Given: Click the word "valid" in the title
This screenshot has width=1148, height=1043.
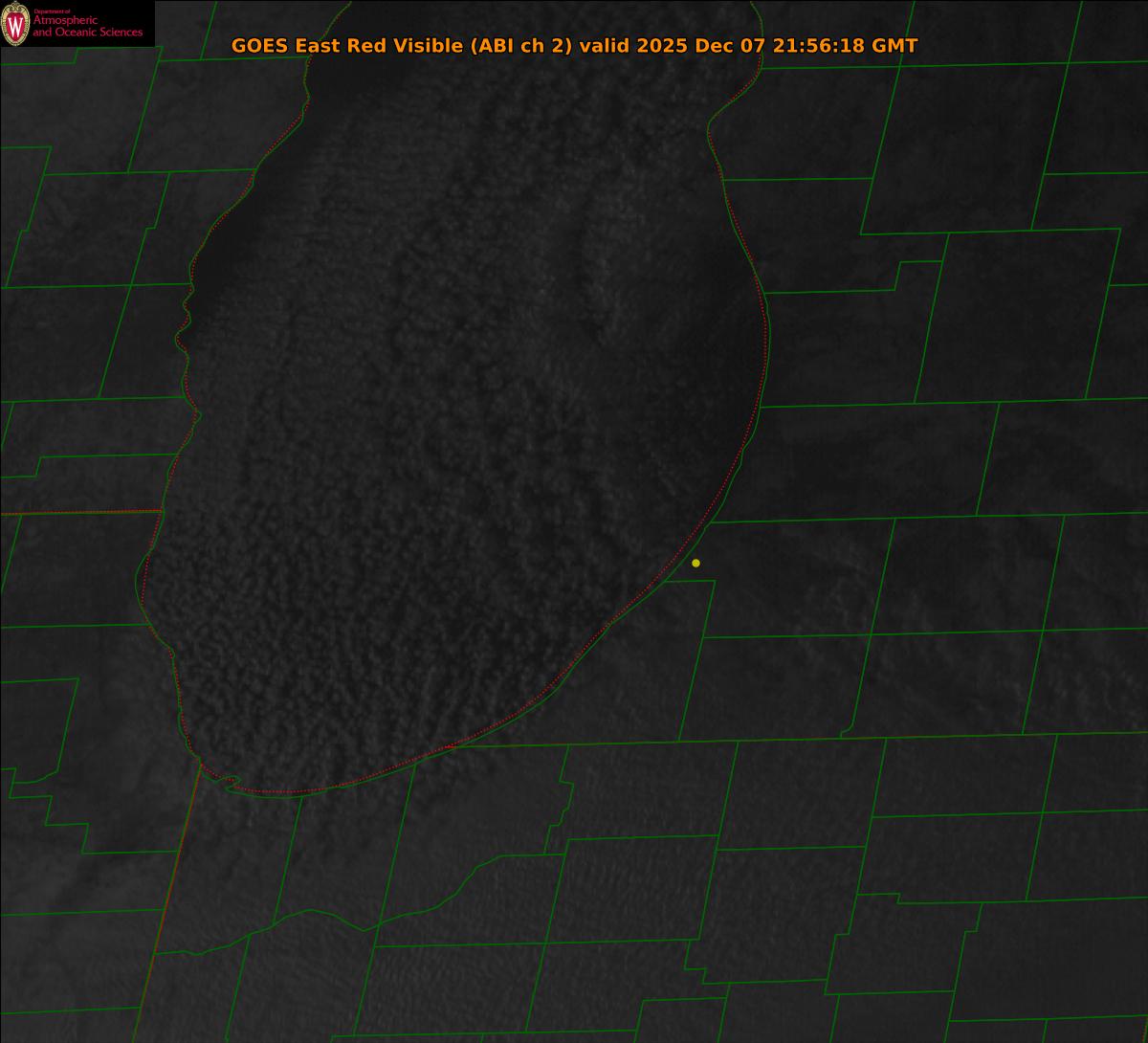Looking at the screenshot, I should [595, 46].
